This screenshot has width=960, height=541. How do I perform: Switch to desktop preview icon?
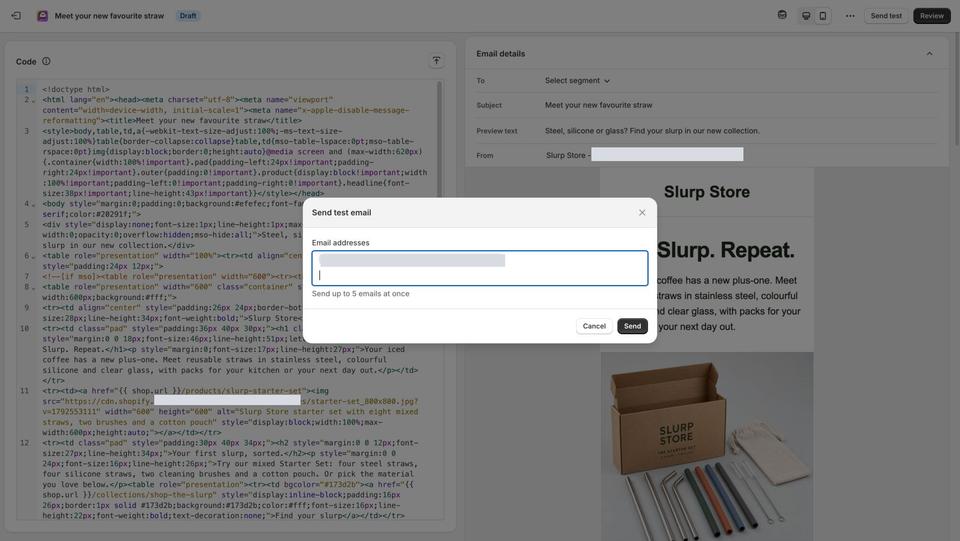click(806, 16)
